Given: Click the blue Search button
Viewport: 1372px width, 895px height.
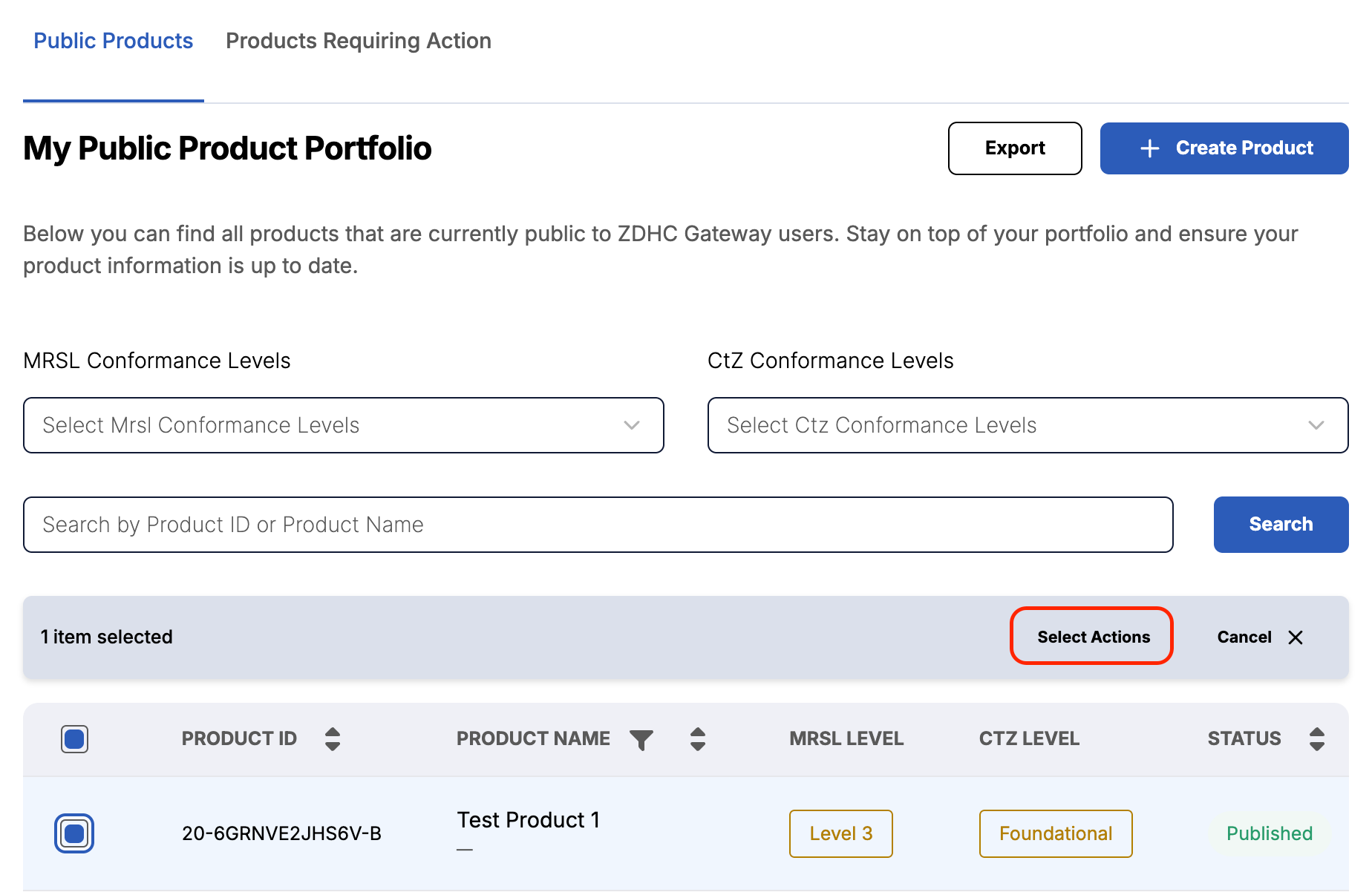Looking at the screenshot, I should (1281, 525).
